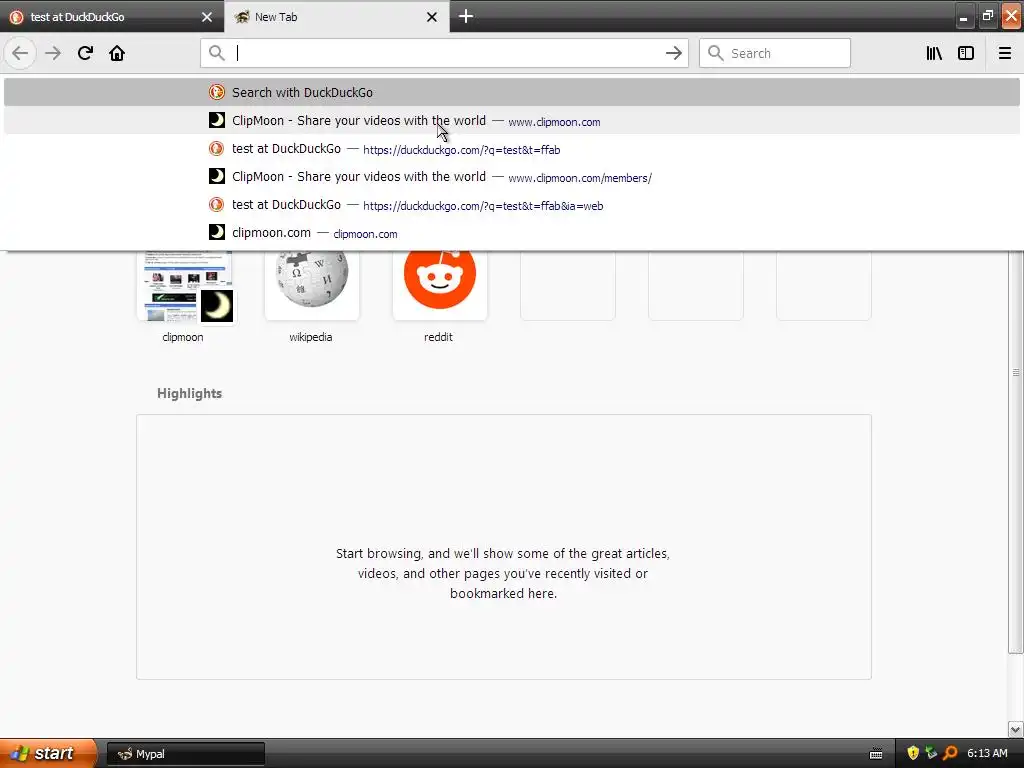Click the network connection tray icon

point(931,753)
